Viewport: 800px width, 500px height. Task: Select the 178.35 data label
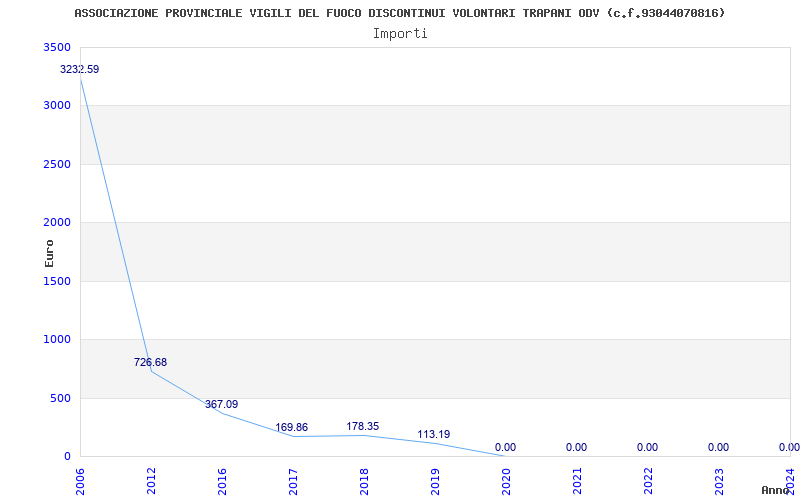(363, 427)
